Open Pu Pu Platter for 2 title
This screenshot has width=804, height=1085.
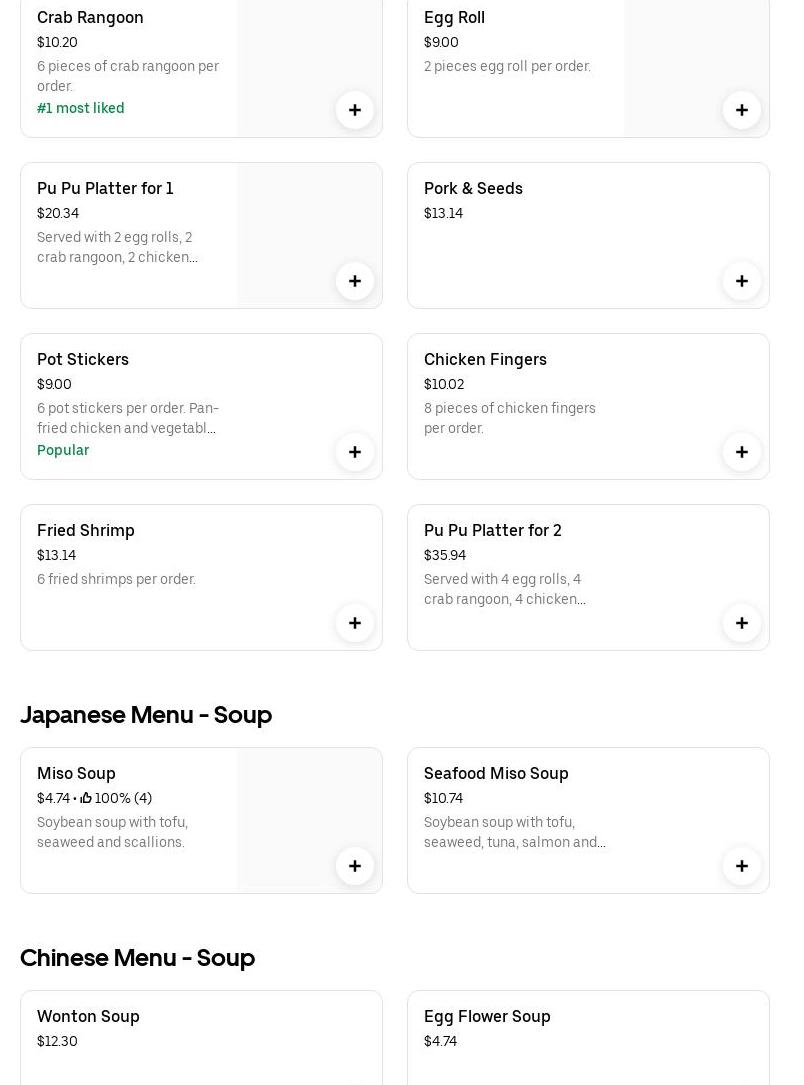click(x=492, y=530)
